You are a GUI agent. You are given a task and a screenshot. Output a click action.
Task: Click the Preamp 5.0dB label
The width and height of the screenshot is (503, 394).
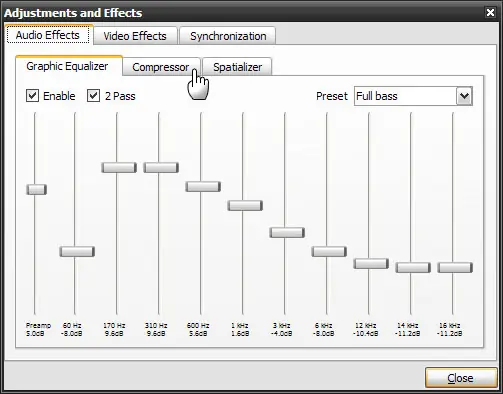38,329
